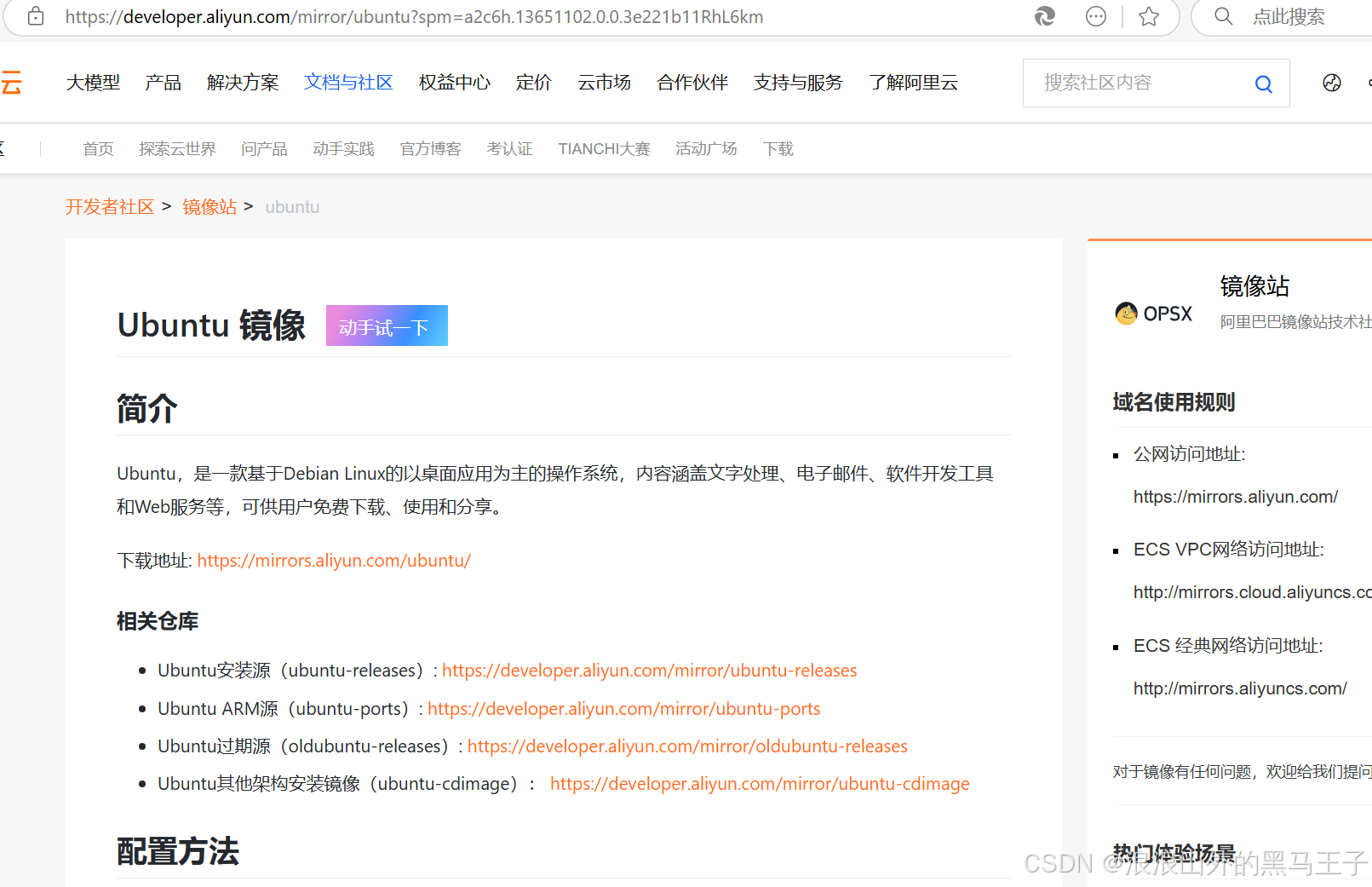
Task: Open the oldubuntu-releases mirror link
Action: [x=687, y=746]
